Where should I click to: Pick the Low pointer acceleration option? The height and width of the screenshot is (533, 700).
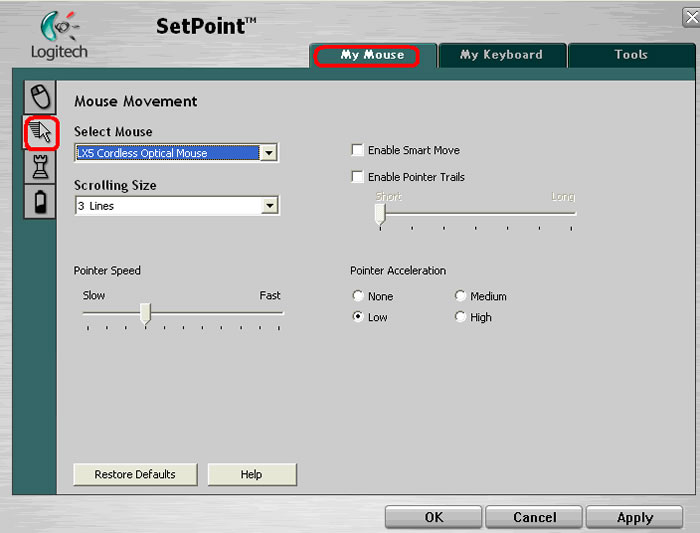click(x=358, y=317)
